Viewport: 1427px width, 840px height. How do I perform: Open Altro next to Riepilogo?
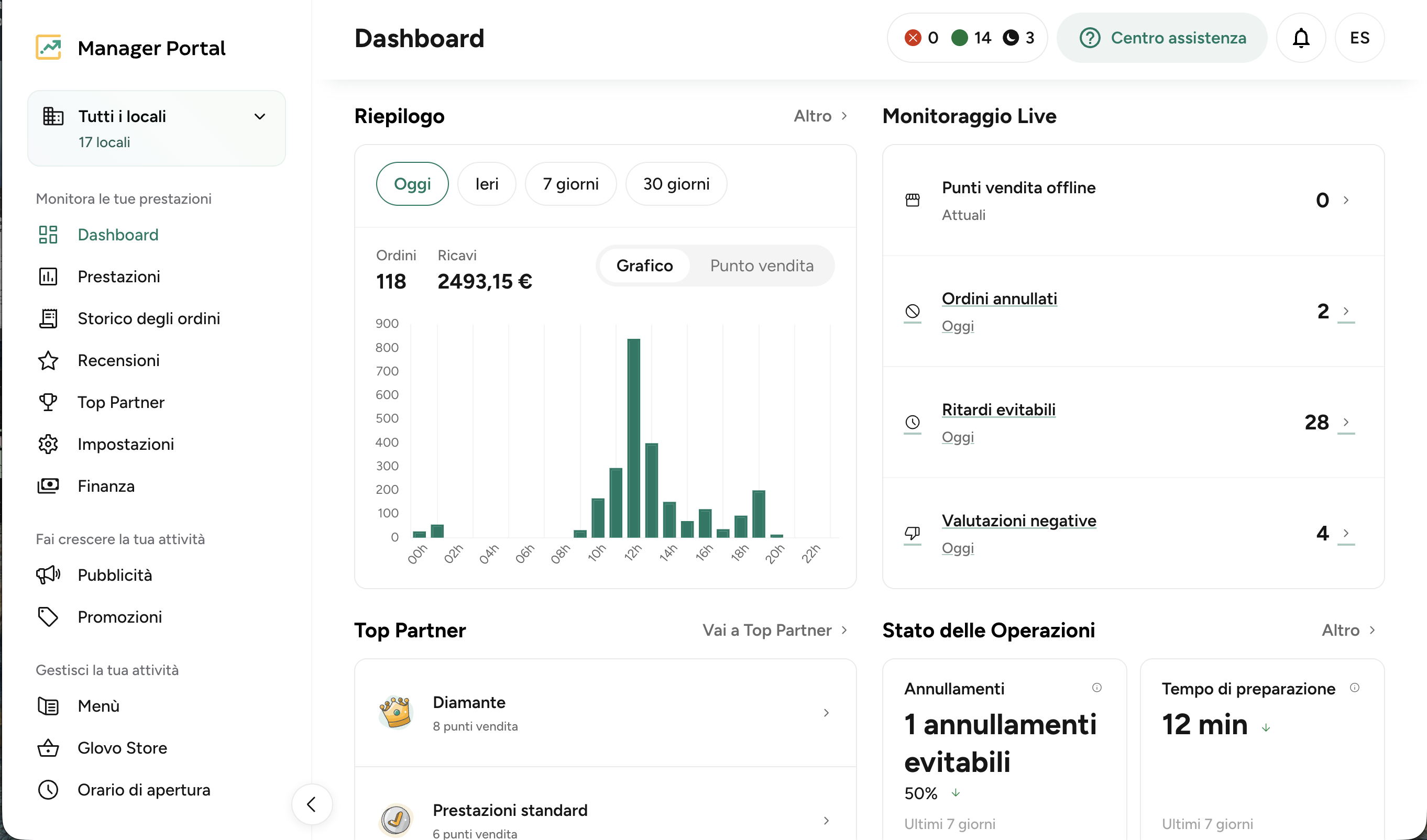820,116
